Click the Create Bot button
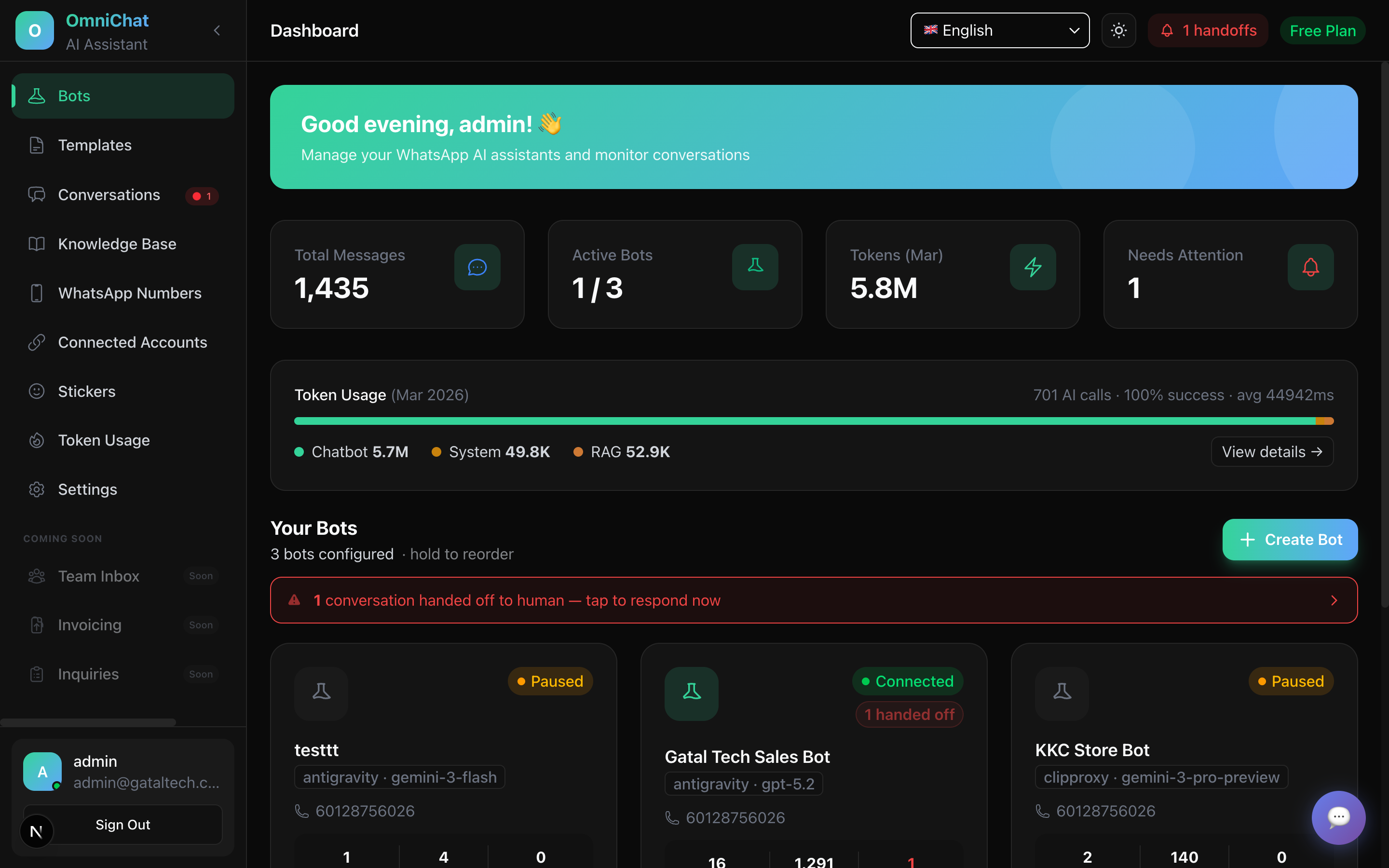This screenshot has width=1389, height=868. click(x=1290, y=539)
